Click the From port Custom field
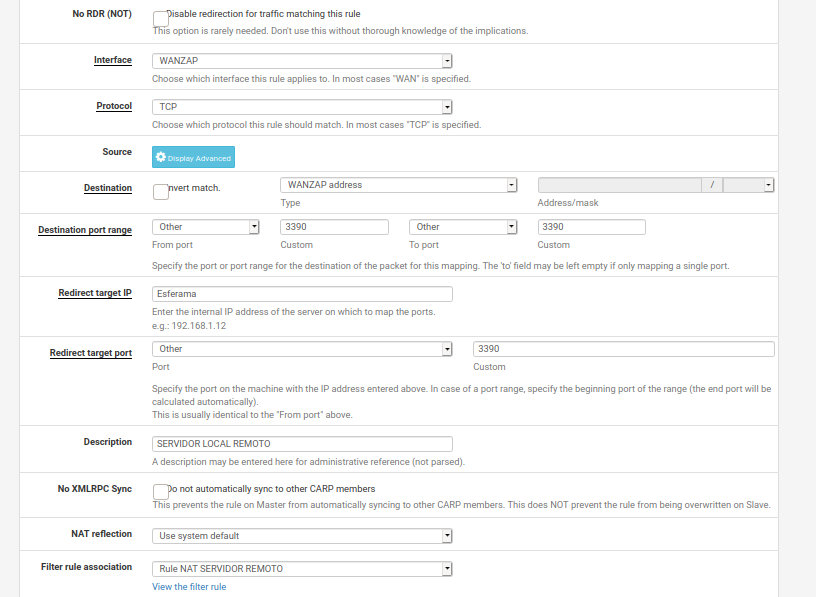The image size is (816, 597). pyautogui.click(x=334, y=227)
